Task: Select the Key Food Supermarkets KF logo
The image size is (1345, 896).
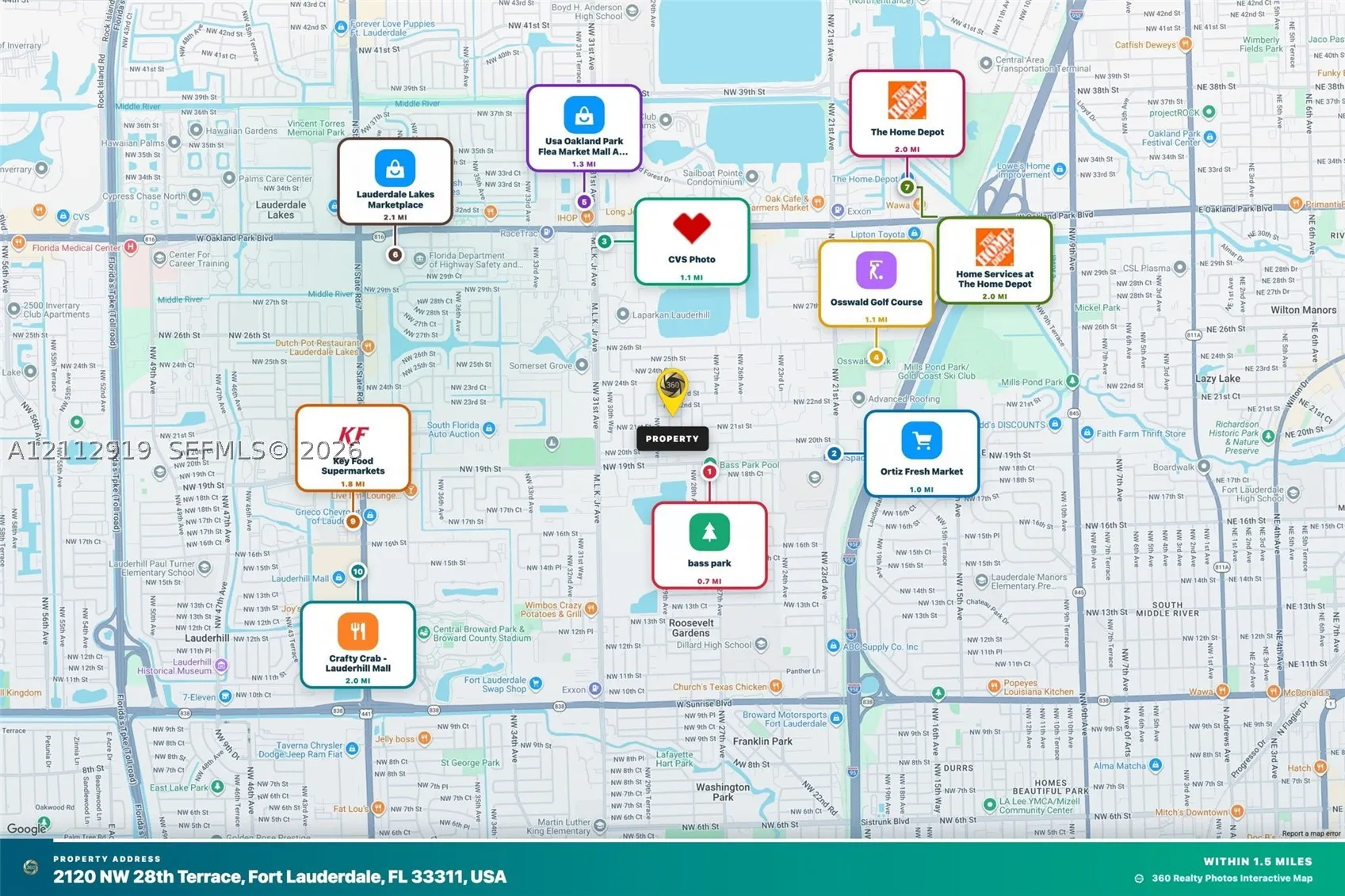Action: coord(353,436)
